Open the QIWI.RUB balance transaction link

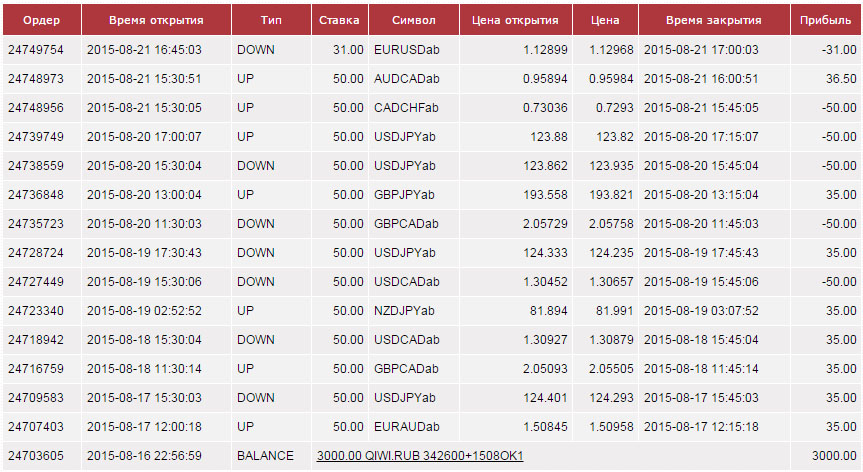coord(420,456)
